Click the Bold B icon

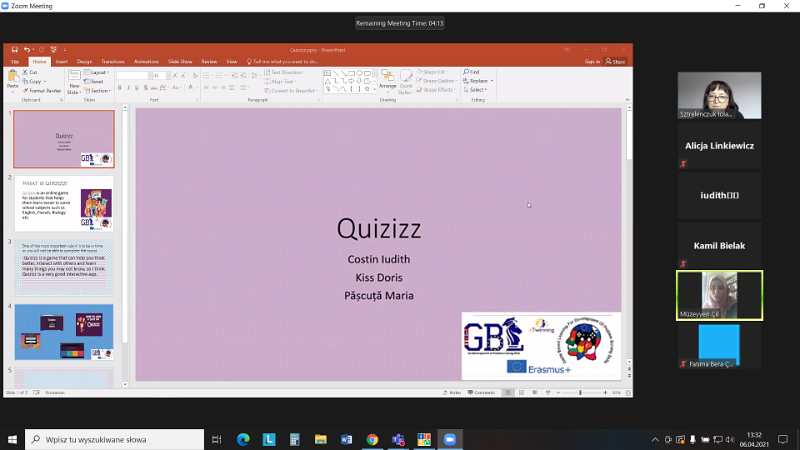click(119, 88)
